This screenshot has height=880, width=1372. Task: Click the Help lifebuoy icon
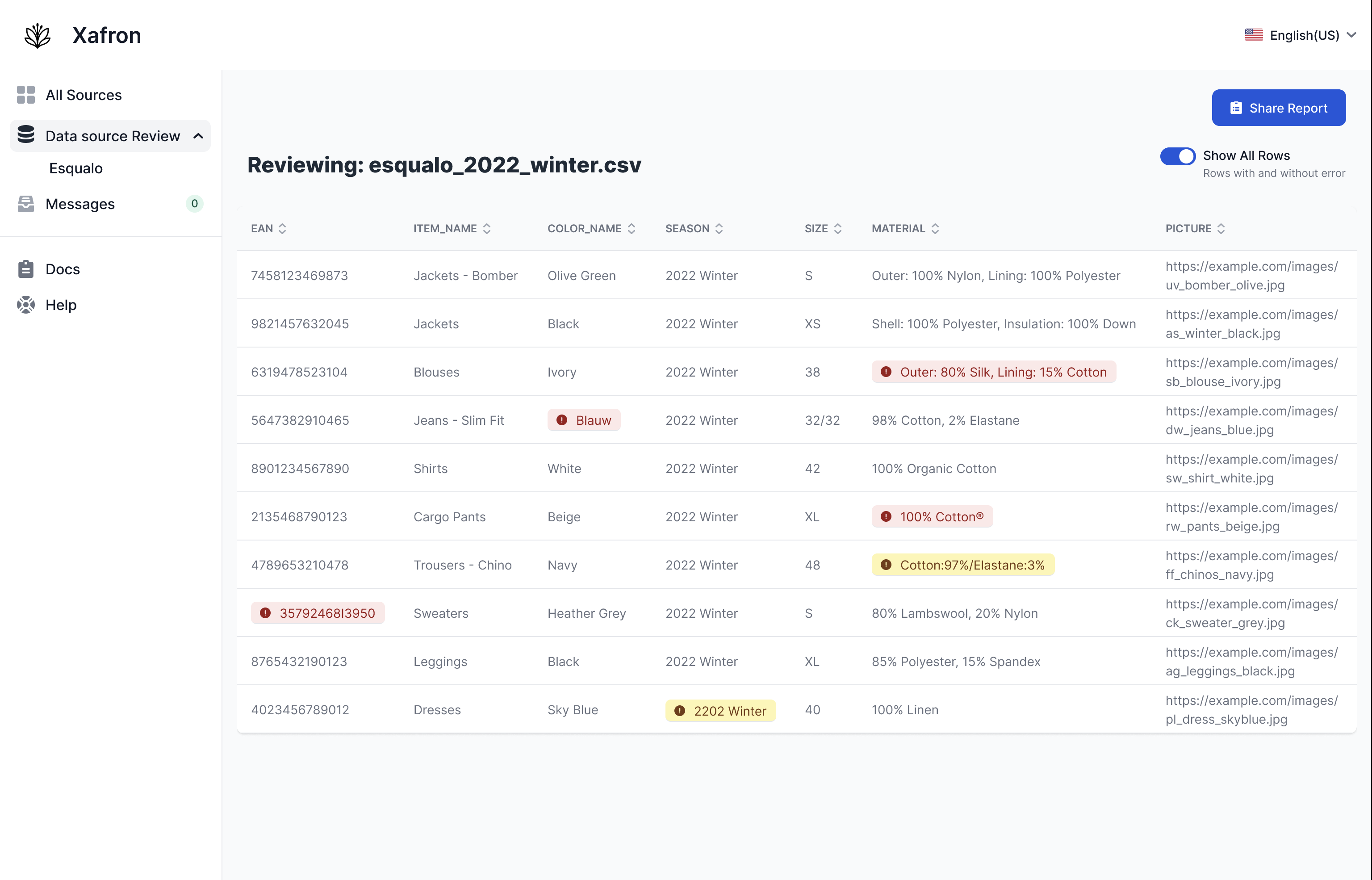coord(26,305)
